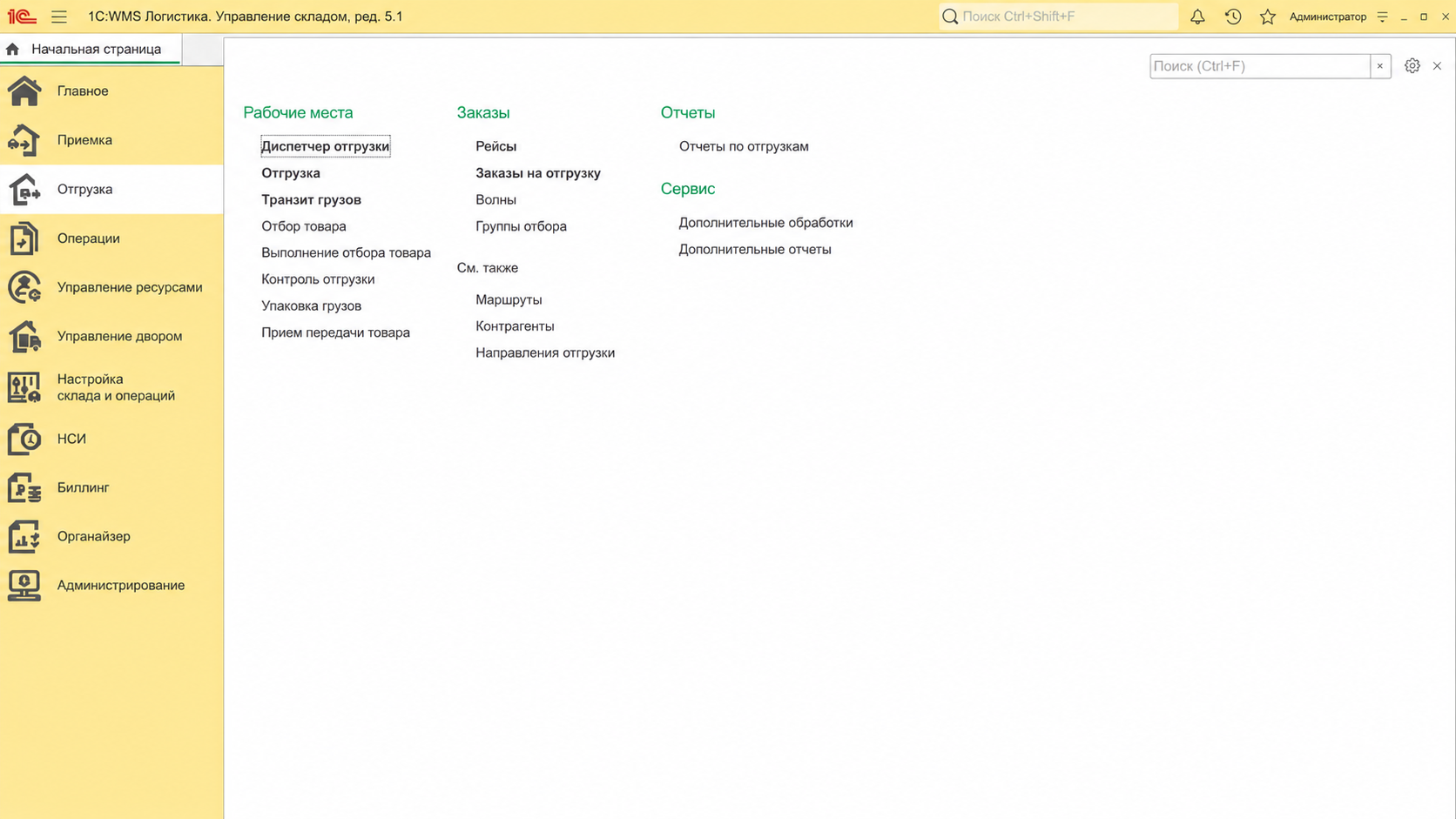Click the Отгрузка section icon
The image size is (1456, 819).
click(24, 189)
